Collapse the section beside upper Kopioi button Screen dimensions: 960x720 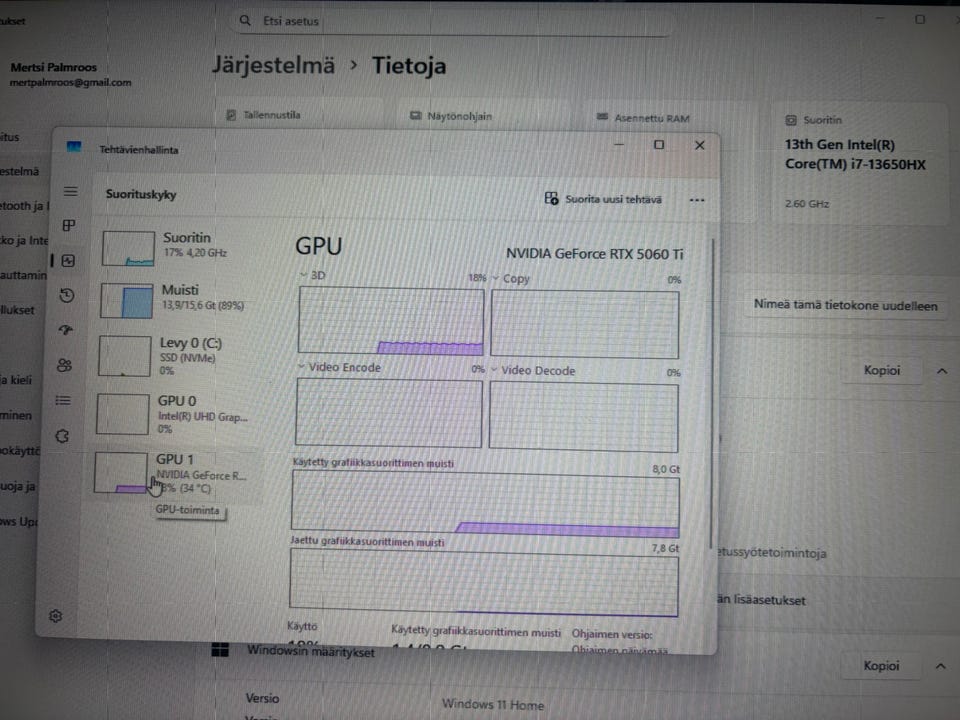pos(942,370)
